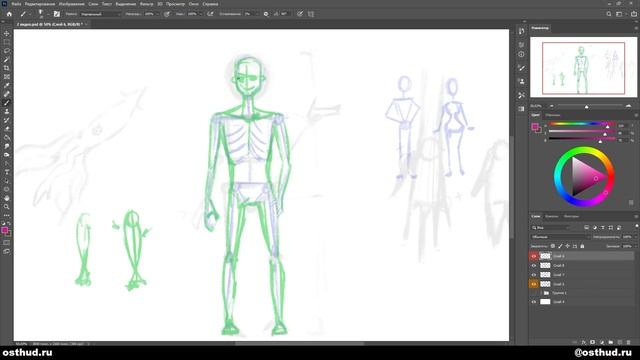Toggle pressure controls opacity icon
The width and height of the screenshot is (640, 360).
[167, 14]
